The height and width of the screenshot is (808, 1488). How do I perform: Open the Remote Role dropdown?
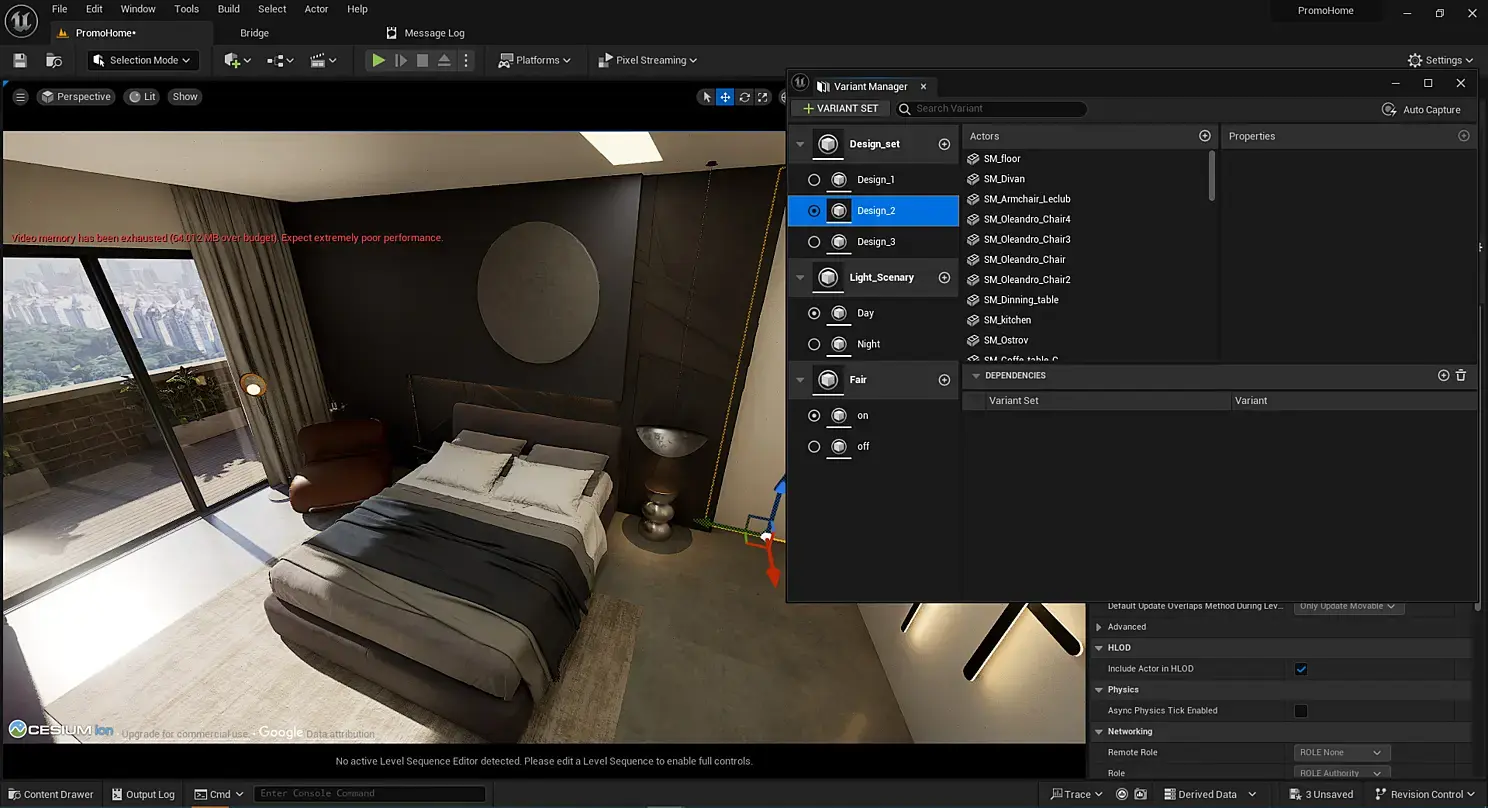point(1340,752)
